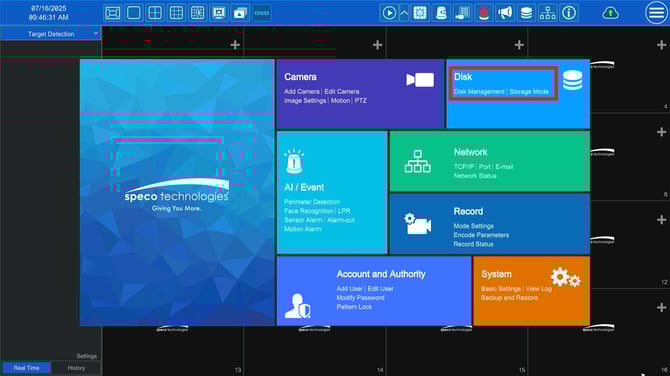Open Storage Mode in the Disk tile
Image resolution: width=670 pixels, height=376 pixels.
(x=529, y=91)
